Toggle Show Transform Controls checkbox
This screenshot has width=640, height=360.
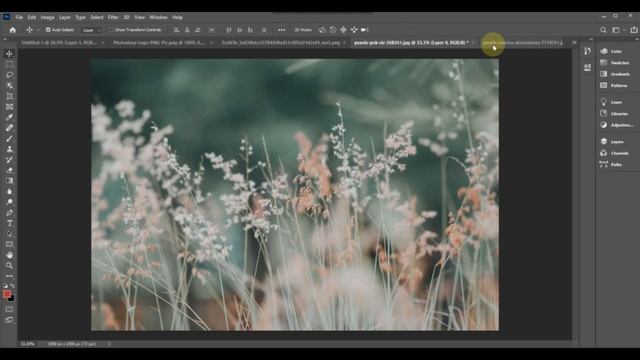[111, 30]
